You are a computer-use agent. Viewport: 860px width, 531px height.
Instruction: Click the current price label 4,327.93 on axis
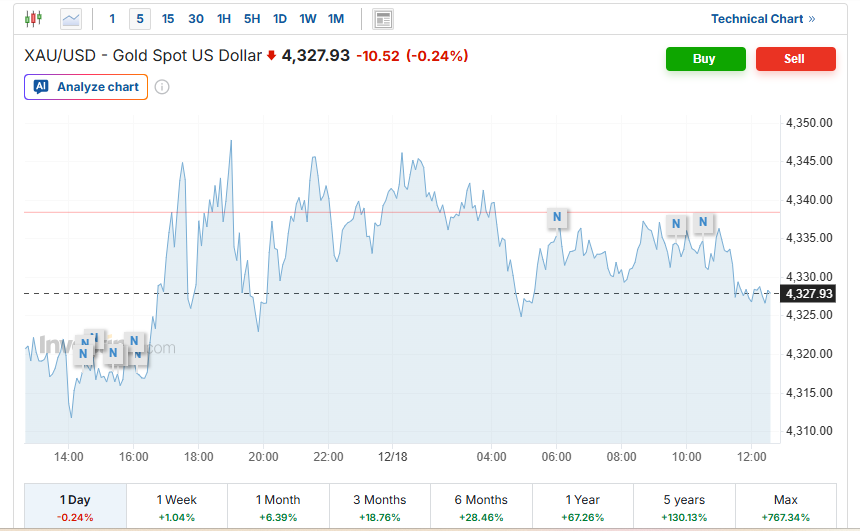[x=809, y=293]
